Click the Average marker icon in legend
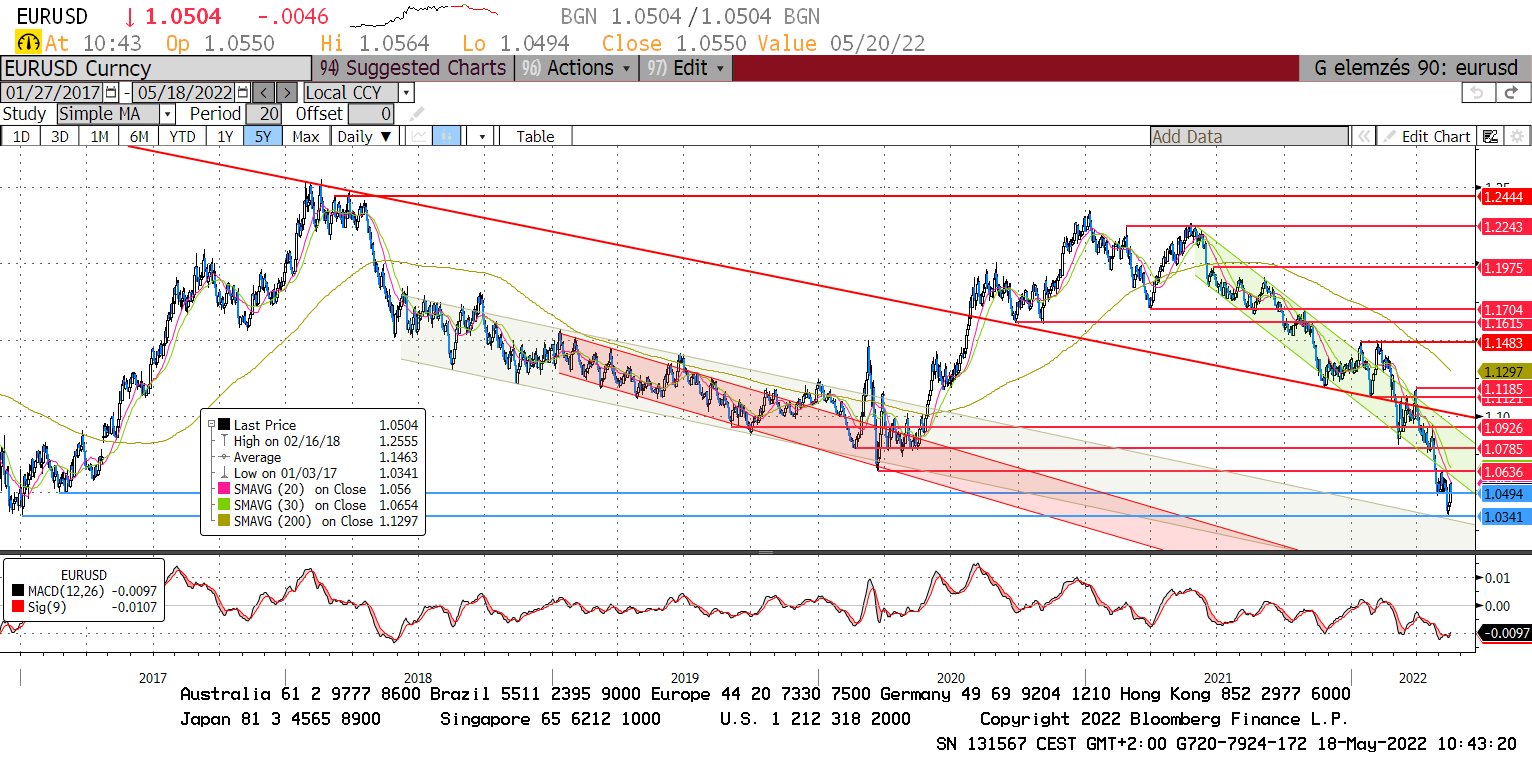1532x773 pixels. (224, 457)
